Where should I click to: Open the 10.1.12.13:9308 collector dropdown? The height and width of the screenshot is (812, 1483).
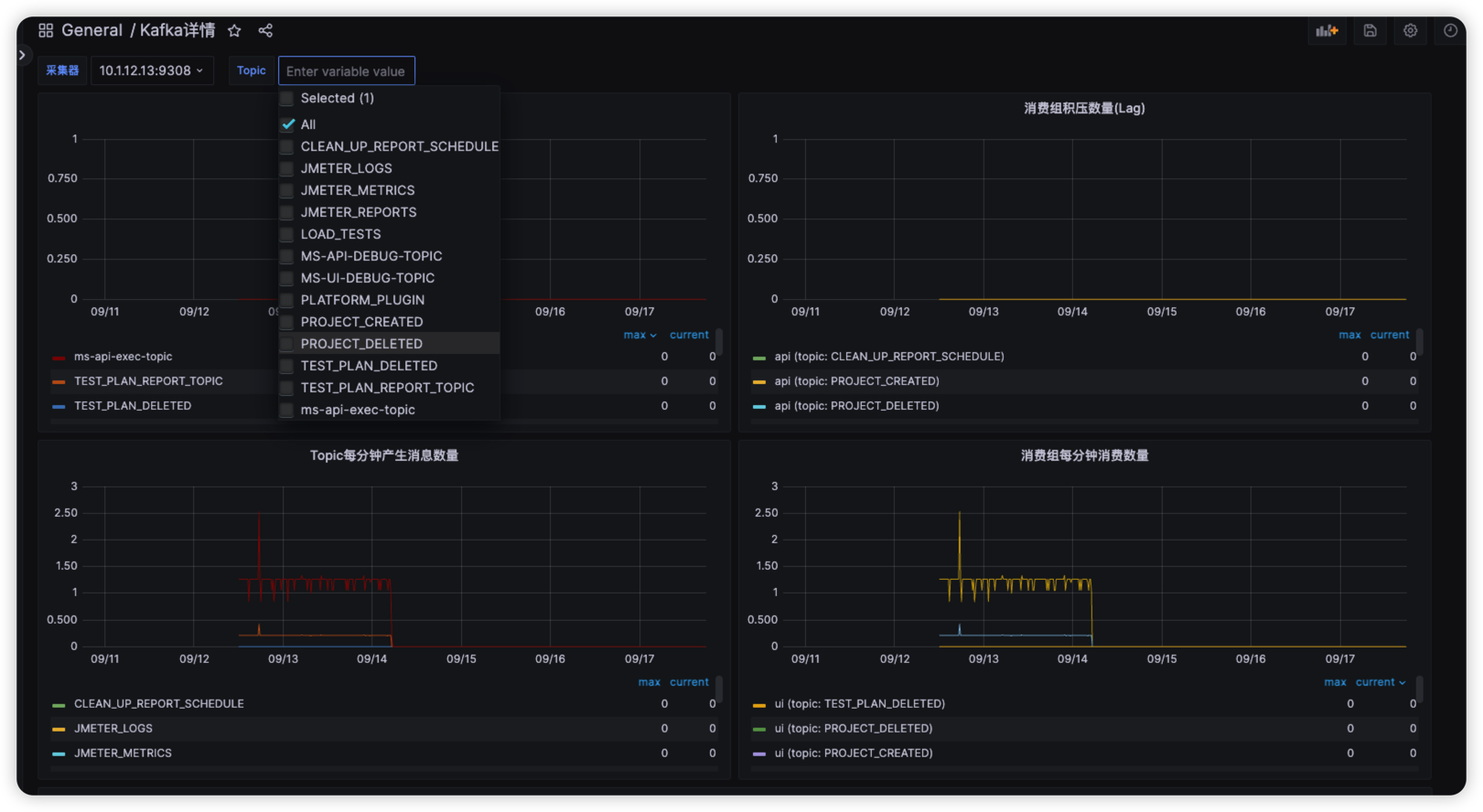coord(152,70)
